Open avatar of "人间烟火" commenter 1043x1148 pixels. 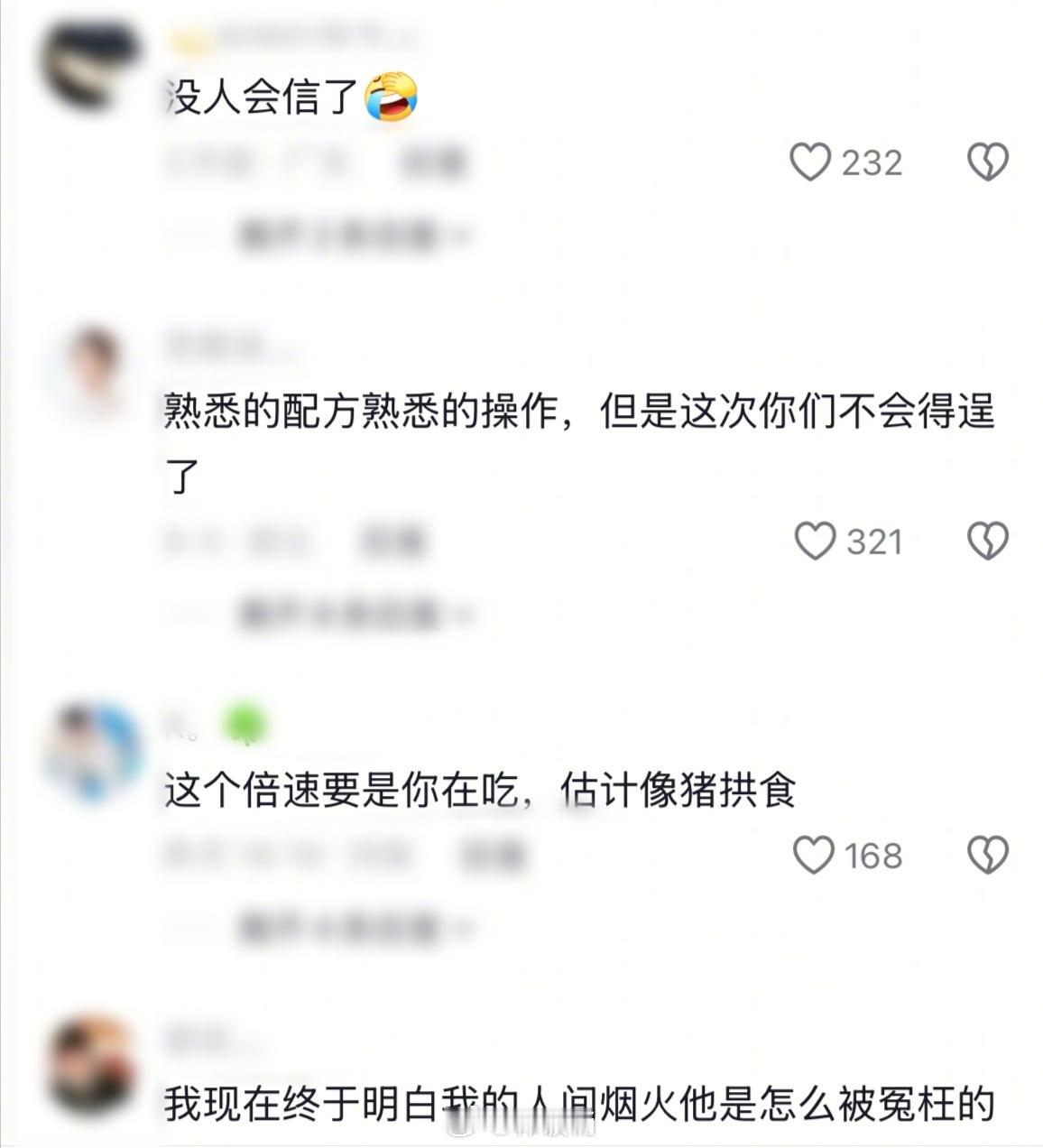[x=92, y=1065]
